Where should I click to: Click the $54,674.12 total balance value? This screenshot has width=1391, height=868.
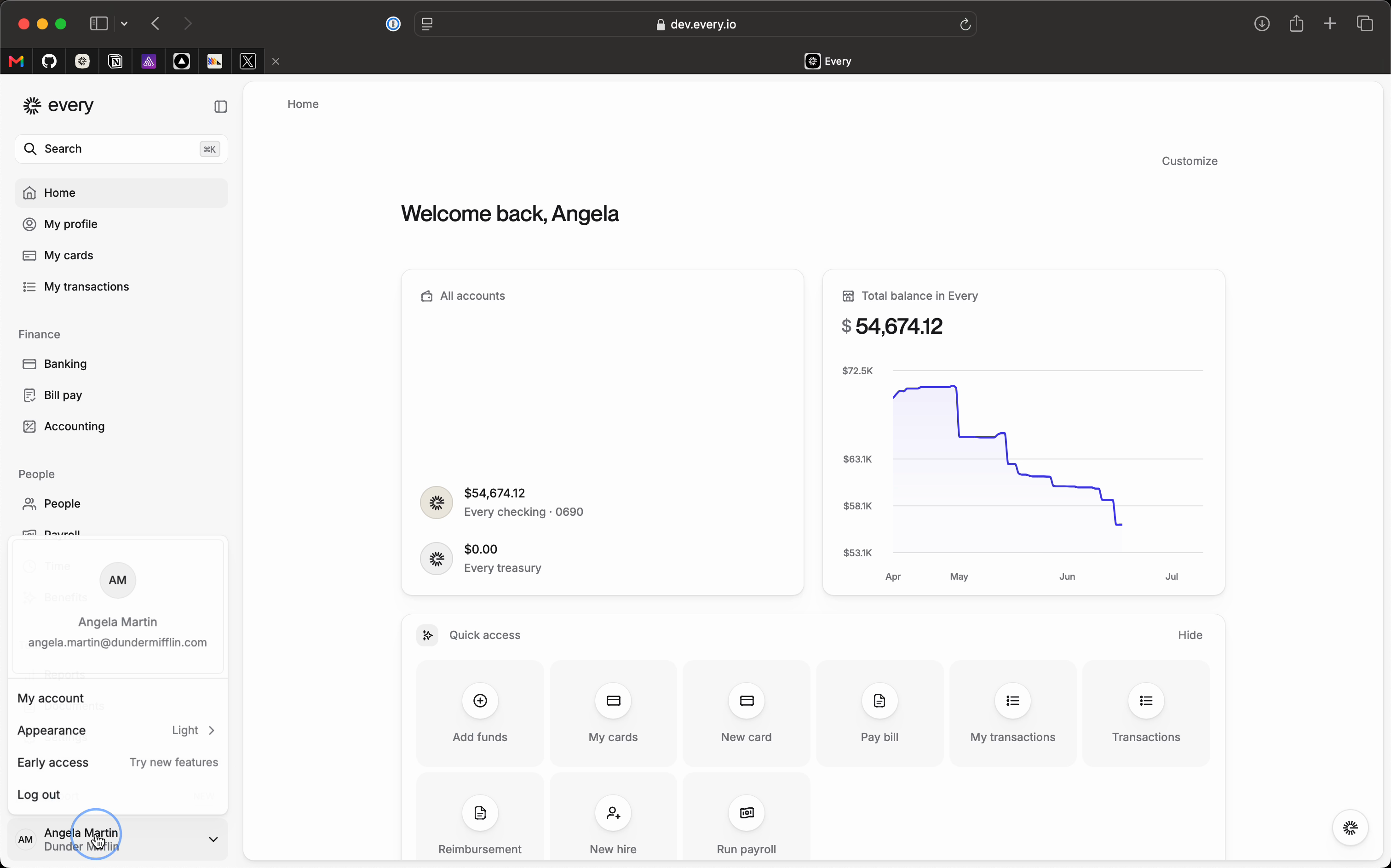[892, 326]
